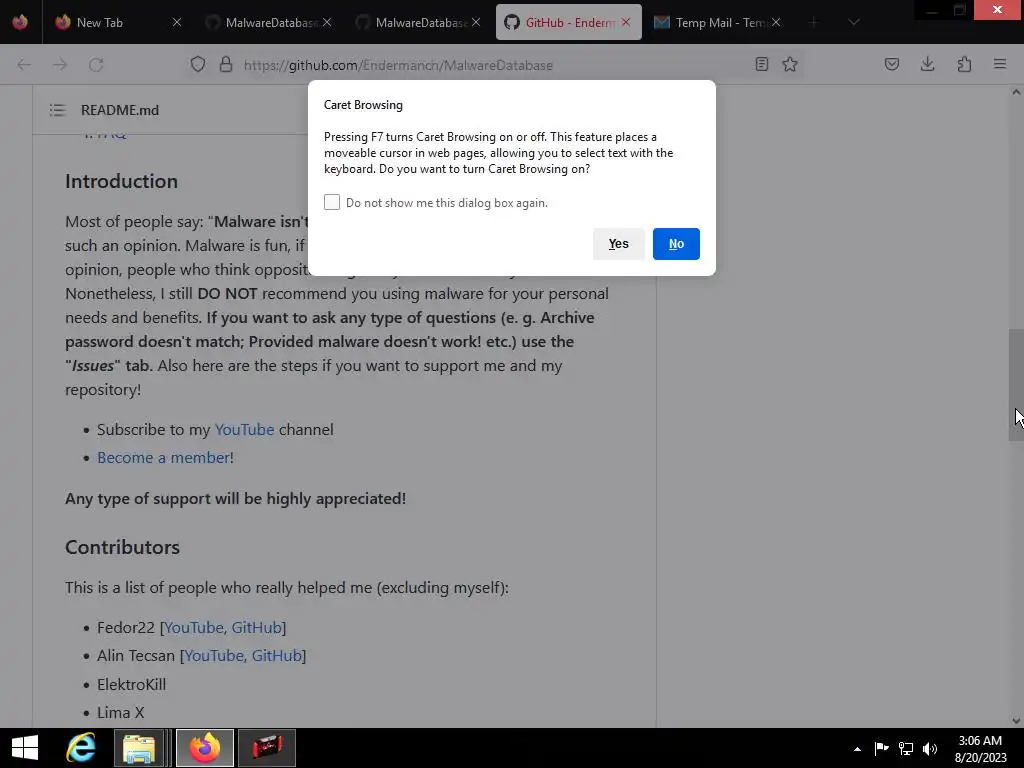The image size is (1024, 768).
Task: Toggle Reader View icon
Action: tap(761, 64)
